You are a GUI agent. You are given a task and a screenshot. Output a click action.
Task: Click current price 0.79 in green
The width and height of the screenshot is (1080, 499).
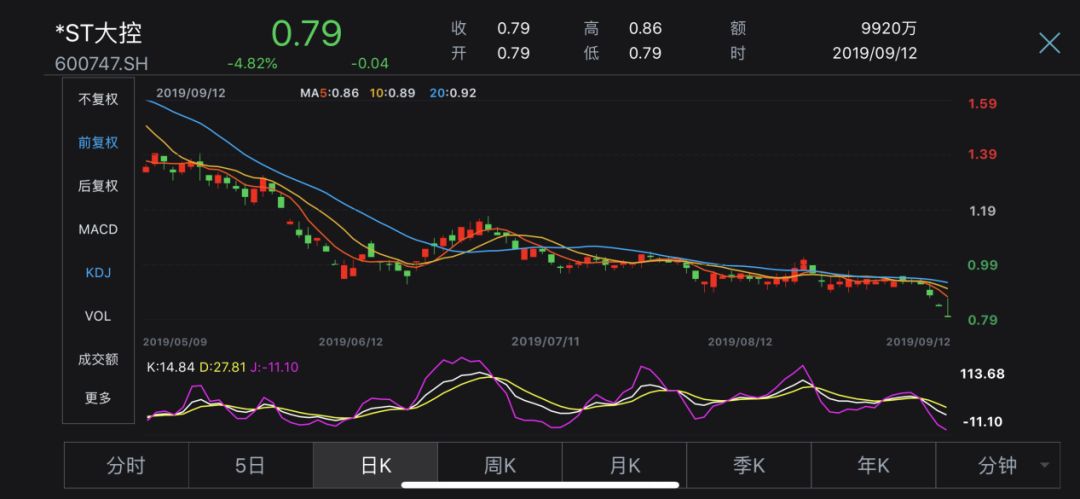click(x=306, y=33)
